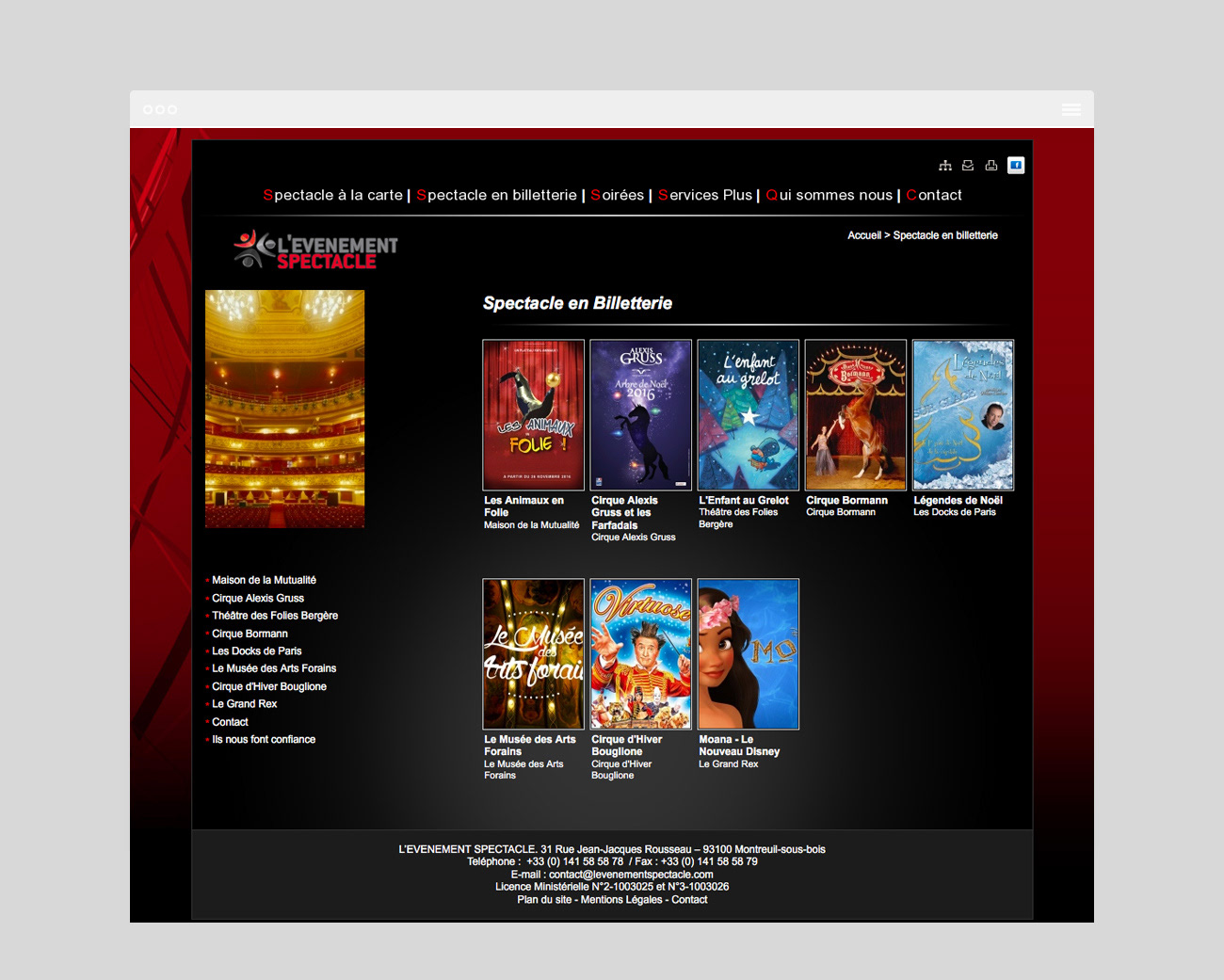The height and width of the screenshot is (980, 1224).
Task: Open Musée des Arts Forains poster
Action: (x=534, y=654)
